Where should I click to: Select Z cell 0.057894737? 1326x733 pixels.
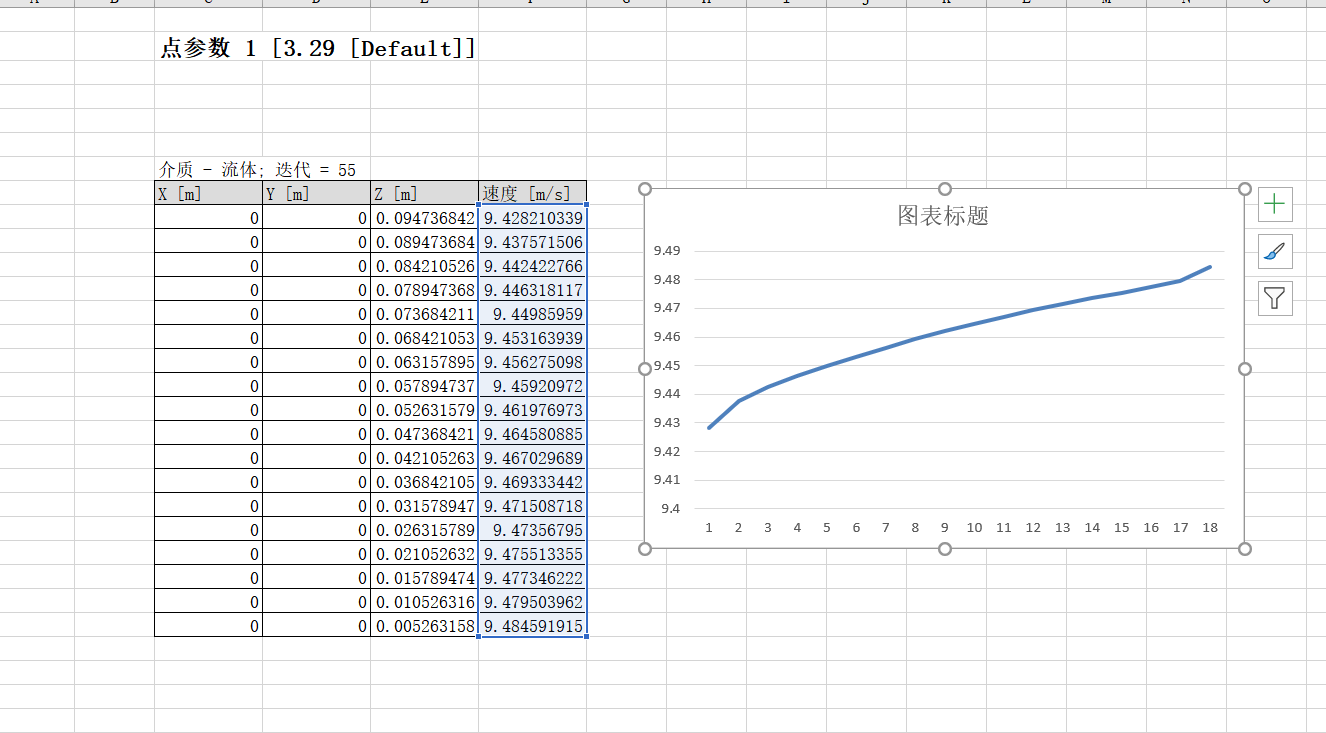[x=424, y=386]
